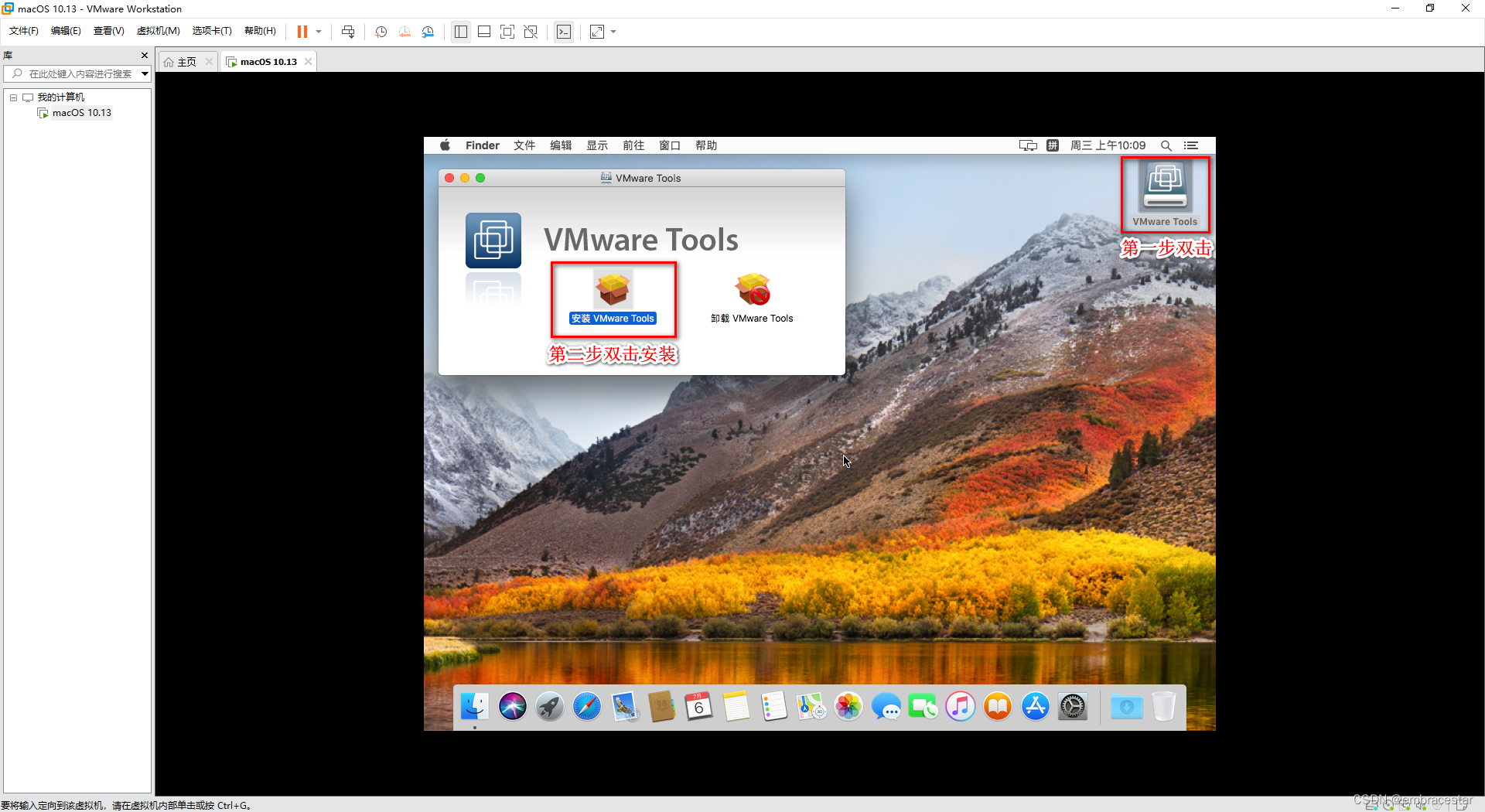Close the library panel

145,55
